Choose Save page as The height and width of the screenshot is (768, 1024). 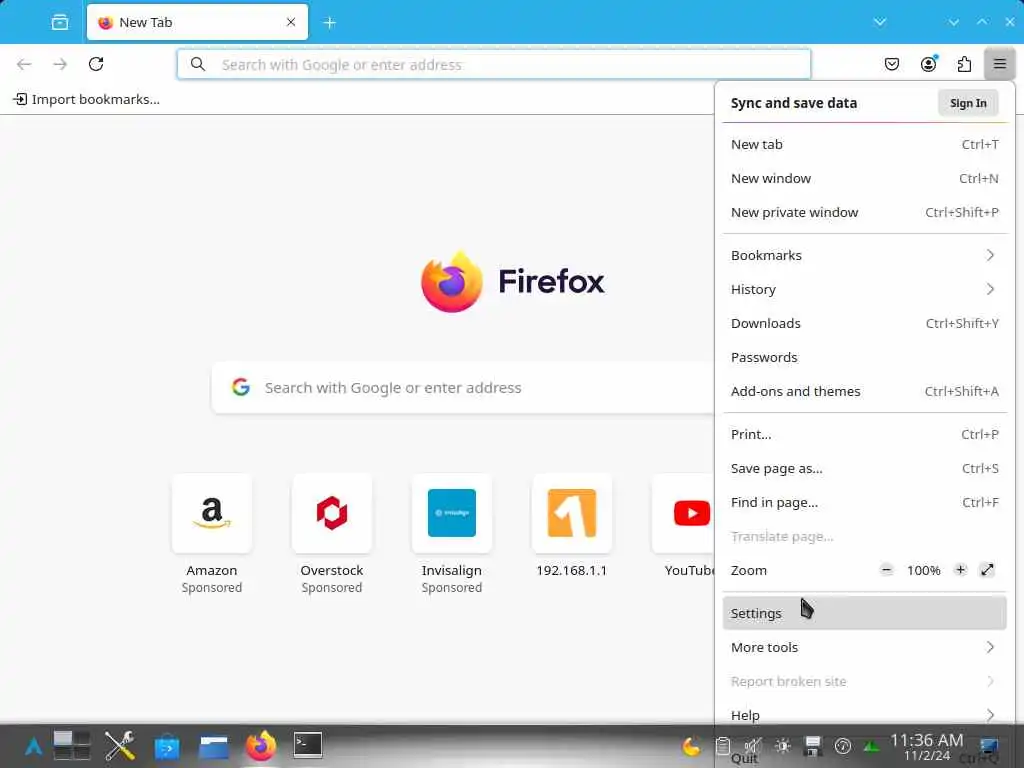pyautogui.click(x=865, y=468)
